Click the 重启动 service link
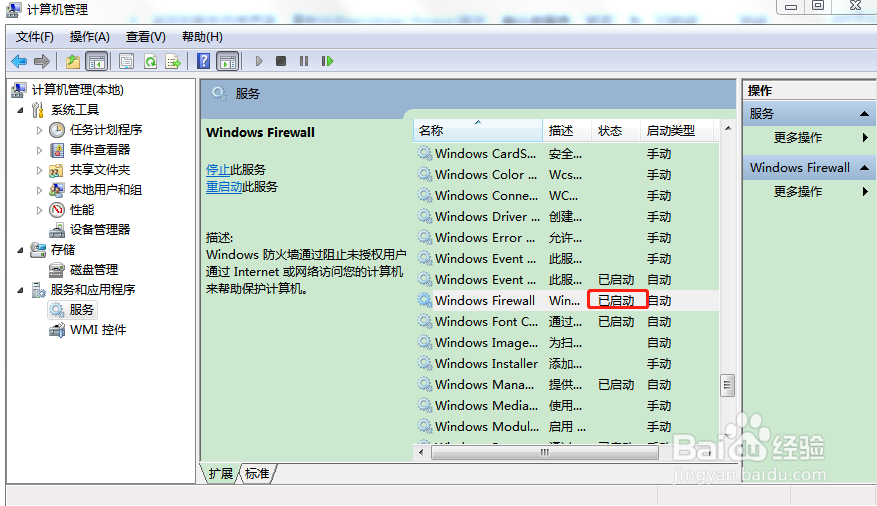This screenshot has width=877, height=506. 224,187
